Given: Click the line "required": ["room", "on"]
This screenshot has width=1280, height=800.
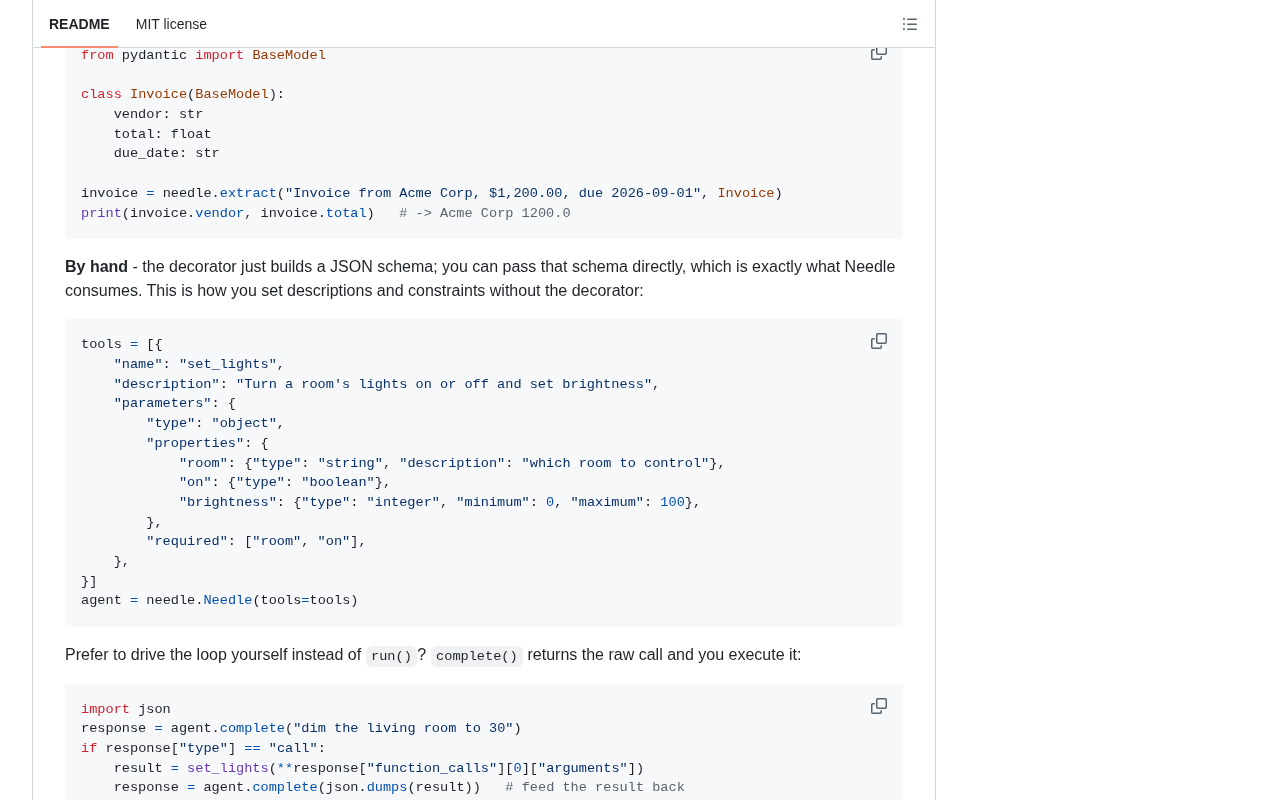Looking at the screenshot, I should [x=256, y=541].
